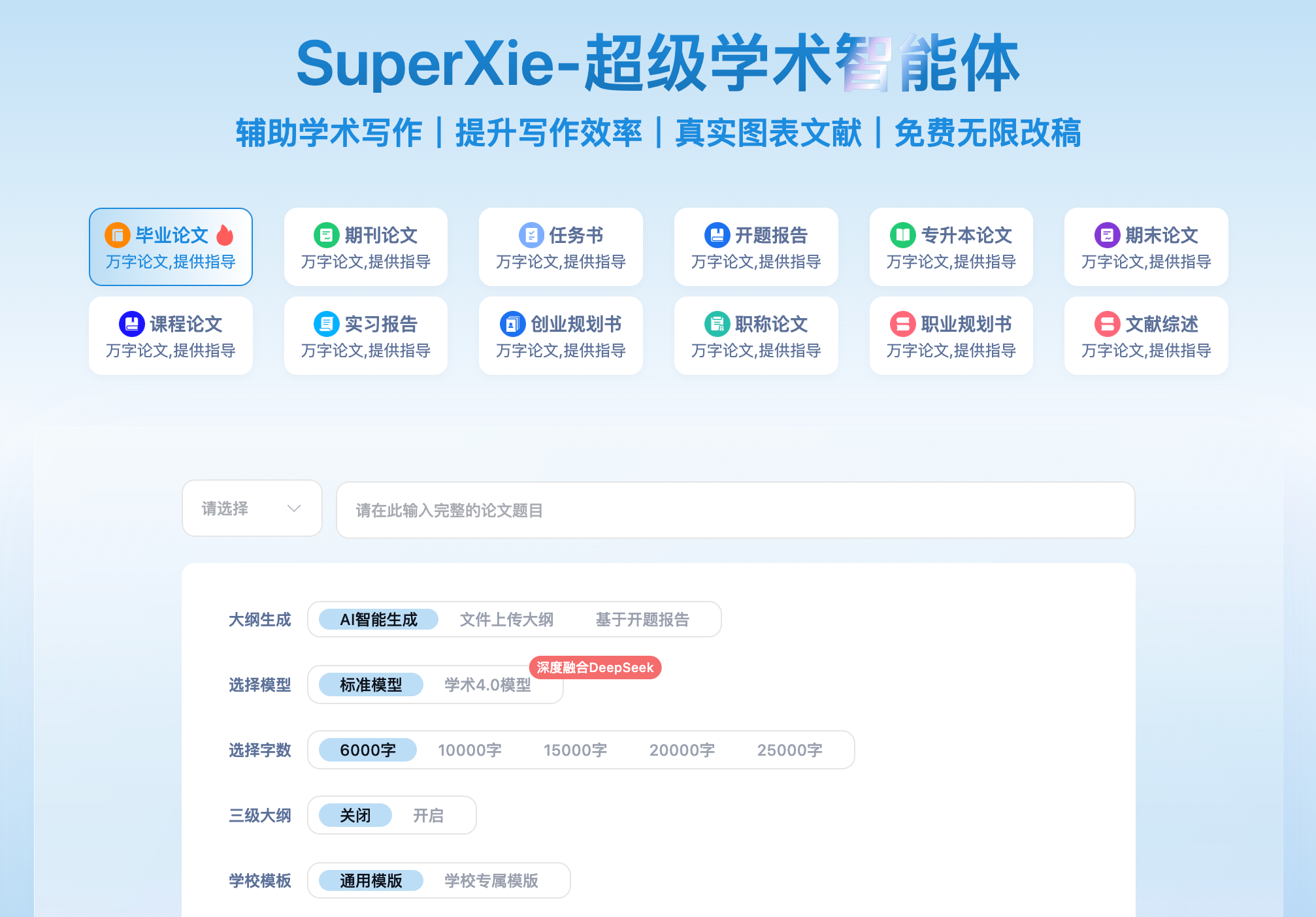Expand the dropdown chevron next to 请选择
Image resolution: width=1316 pixels, height=917 pixels.
pos(294,508)
